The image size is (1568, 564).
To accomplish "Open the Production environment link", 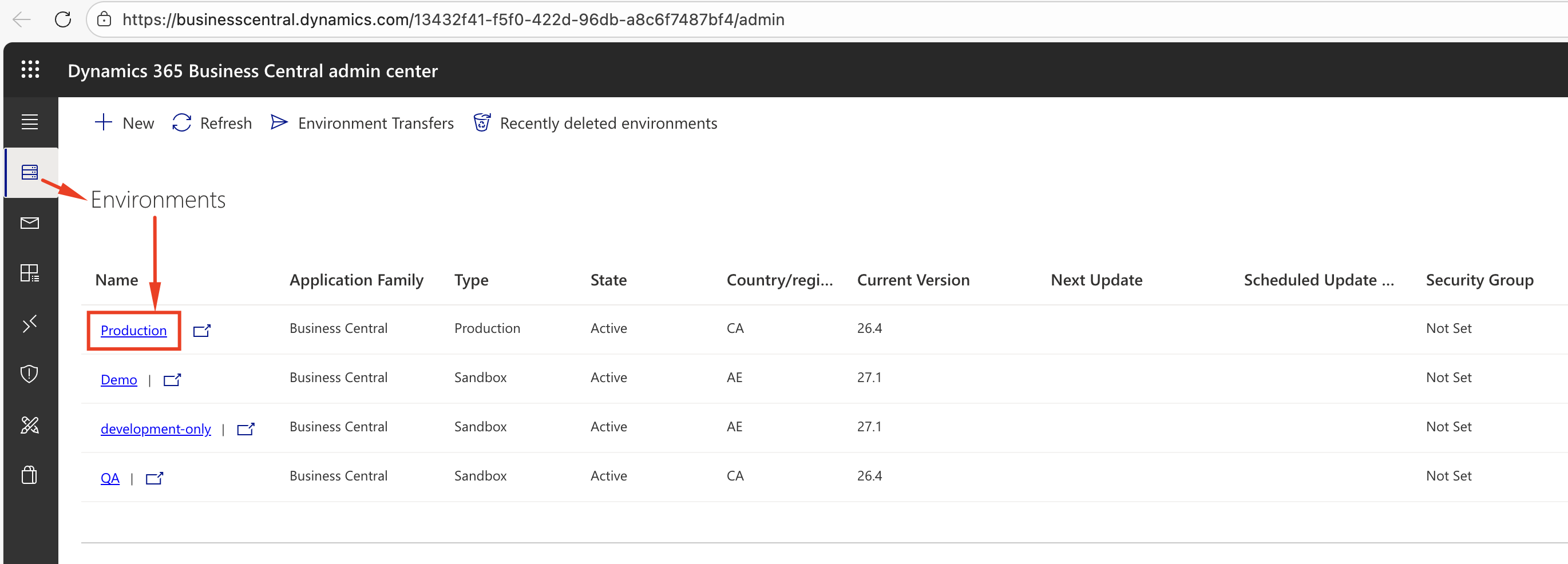I will click(133, 331).
